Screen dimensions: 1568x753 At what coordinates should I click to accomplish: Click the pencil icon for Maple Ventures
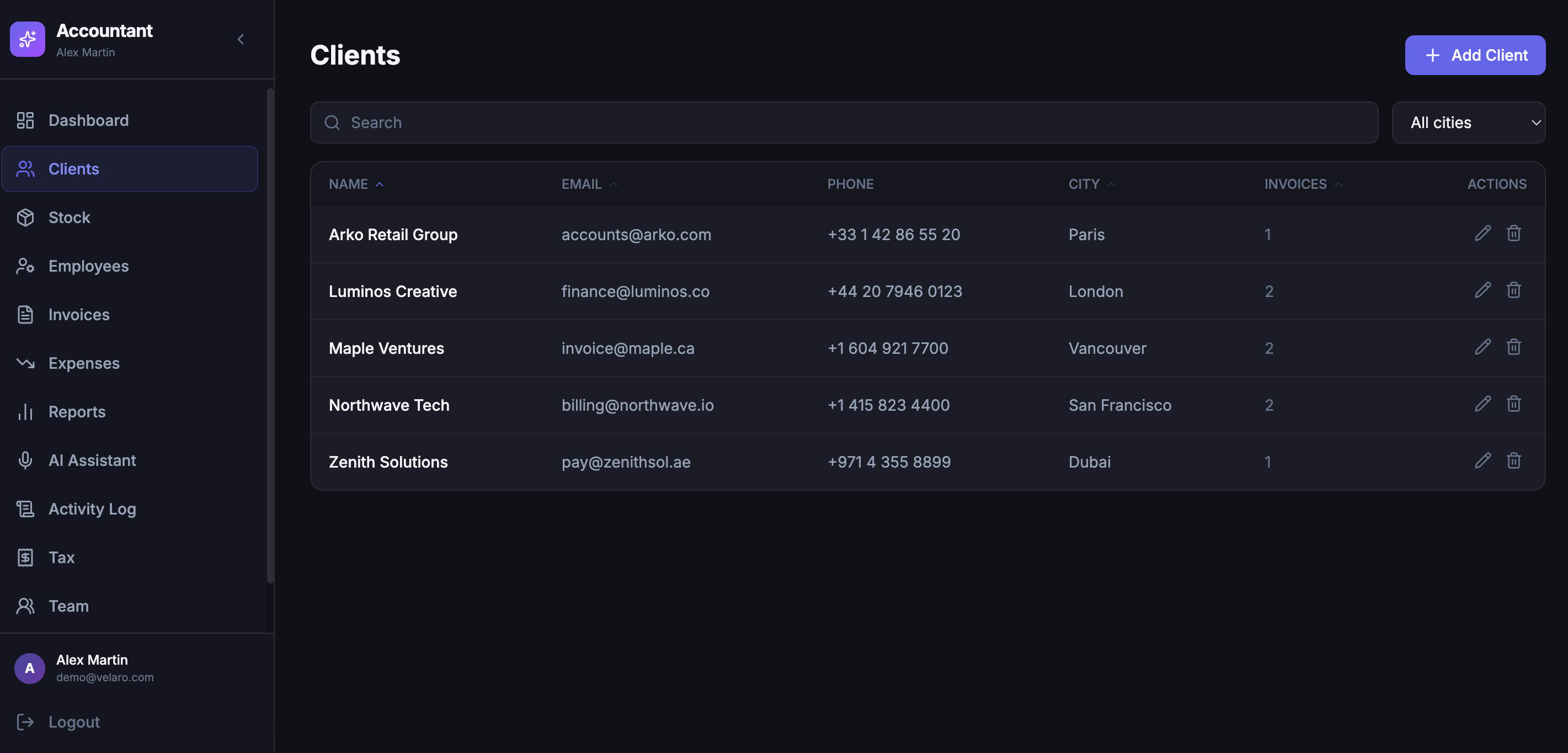[x=1482, y=347]
